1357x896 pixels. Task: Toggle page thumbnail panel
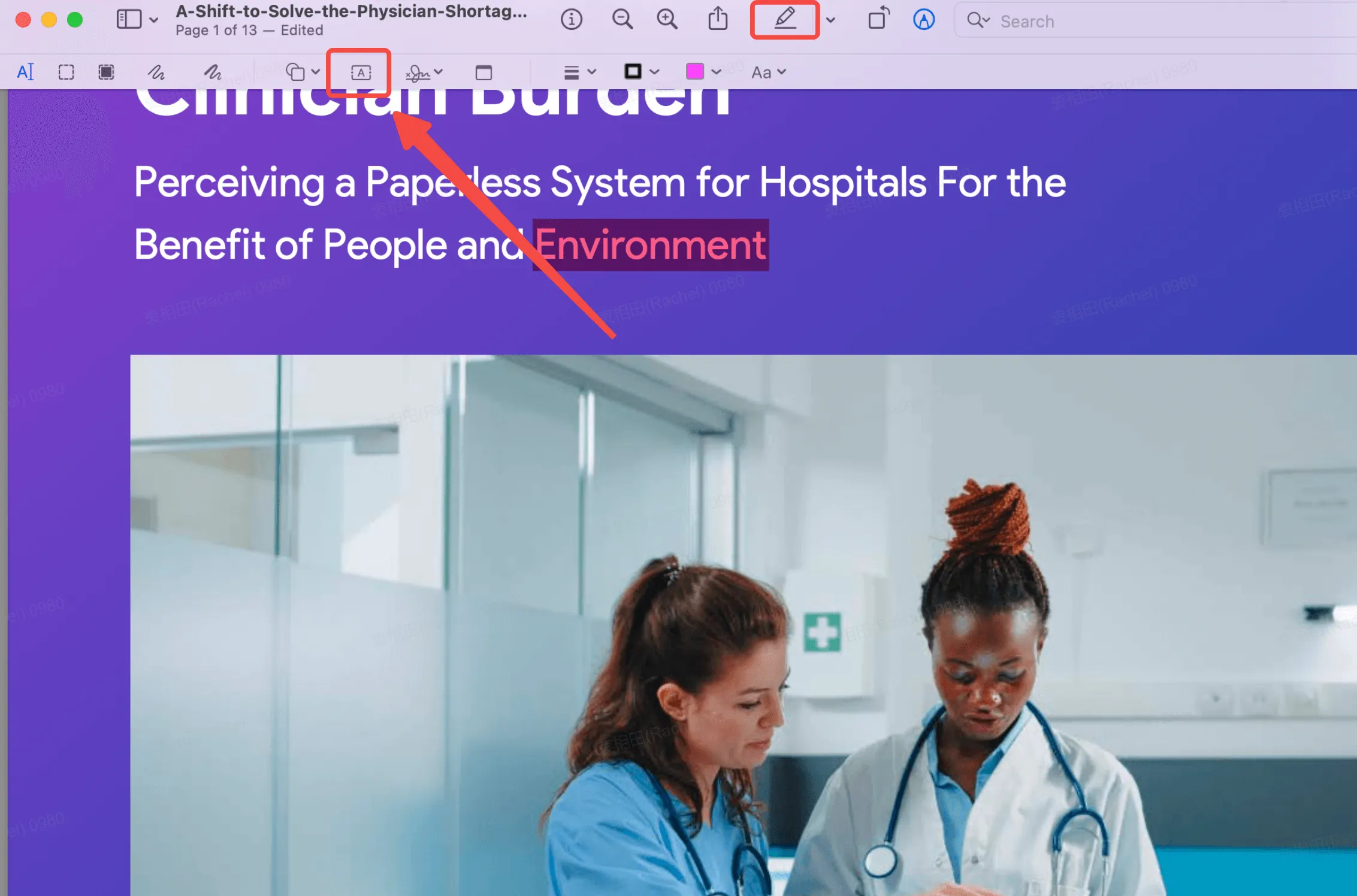pos(129,19)
